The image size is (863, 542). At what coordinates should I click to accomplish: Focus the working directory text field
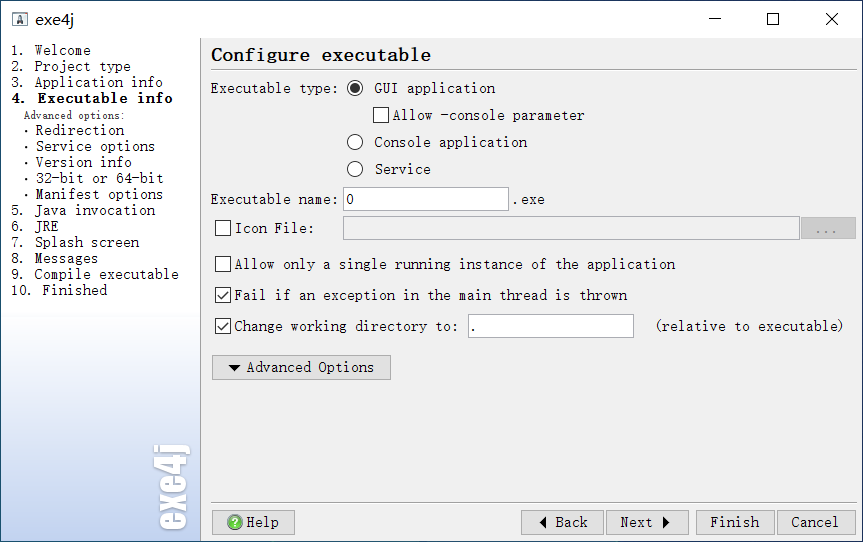tap(550, 326)
